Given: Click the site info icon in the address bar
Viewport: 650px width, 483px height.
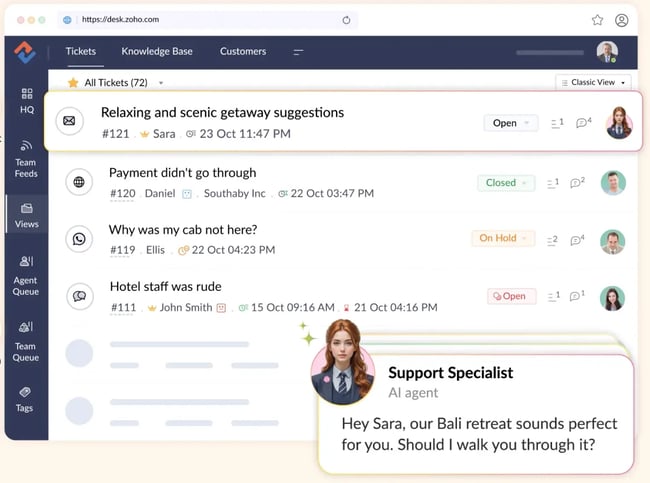Looking at the screenshot, I should (67, 19).
